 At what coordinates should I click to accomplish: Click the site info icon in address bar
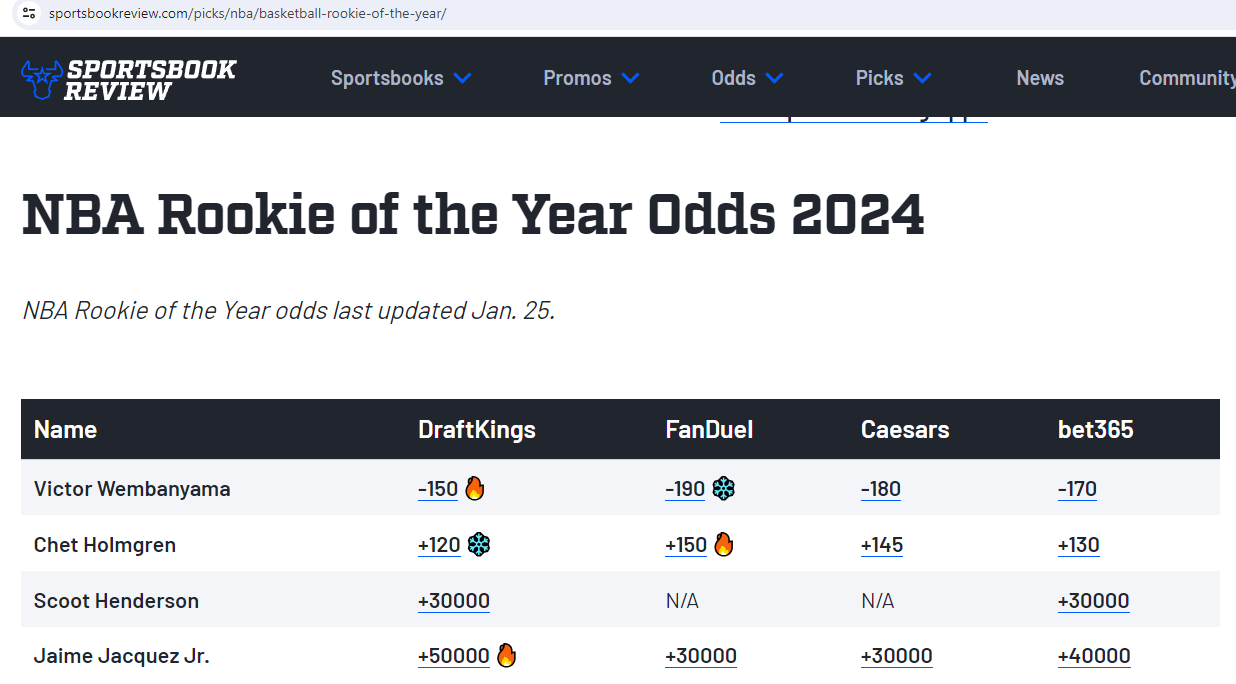click(29, 13)
